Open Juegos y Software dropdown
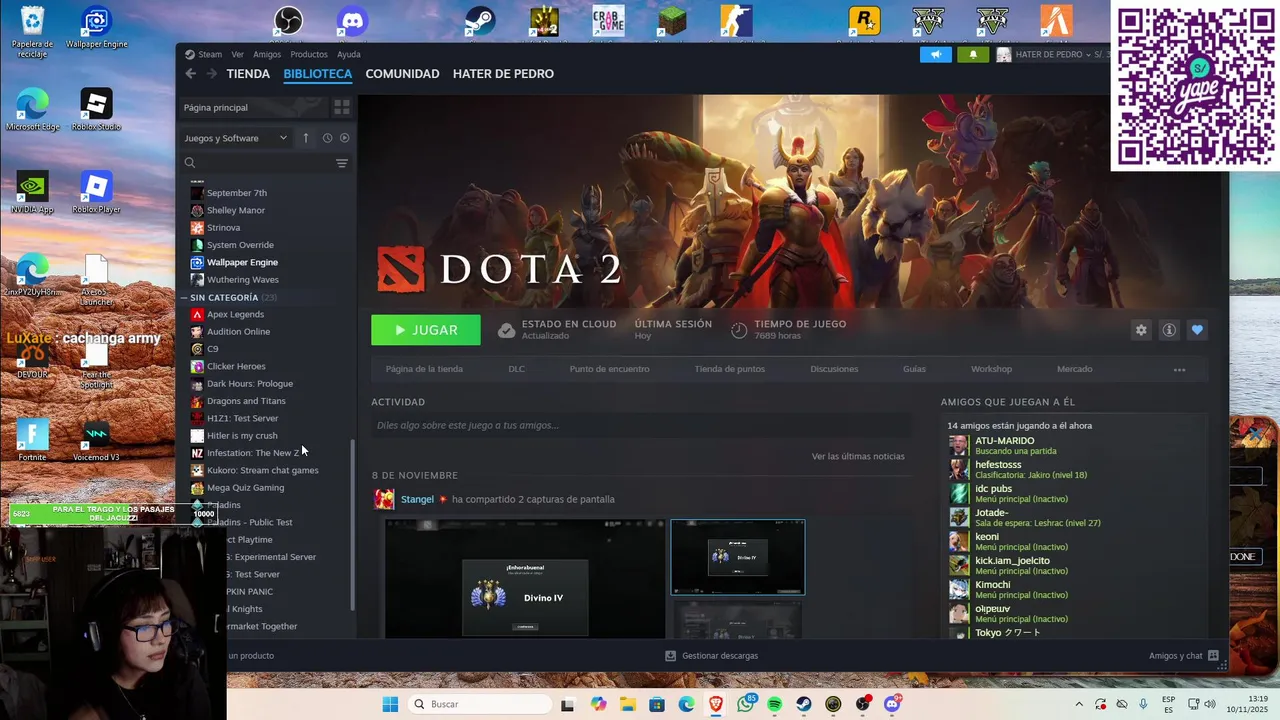The width and height of the screenshot is (1280, 720). [x=236, y=138]
